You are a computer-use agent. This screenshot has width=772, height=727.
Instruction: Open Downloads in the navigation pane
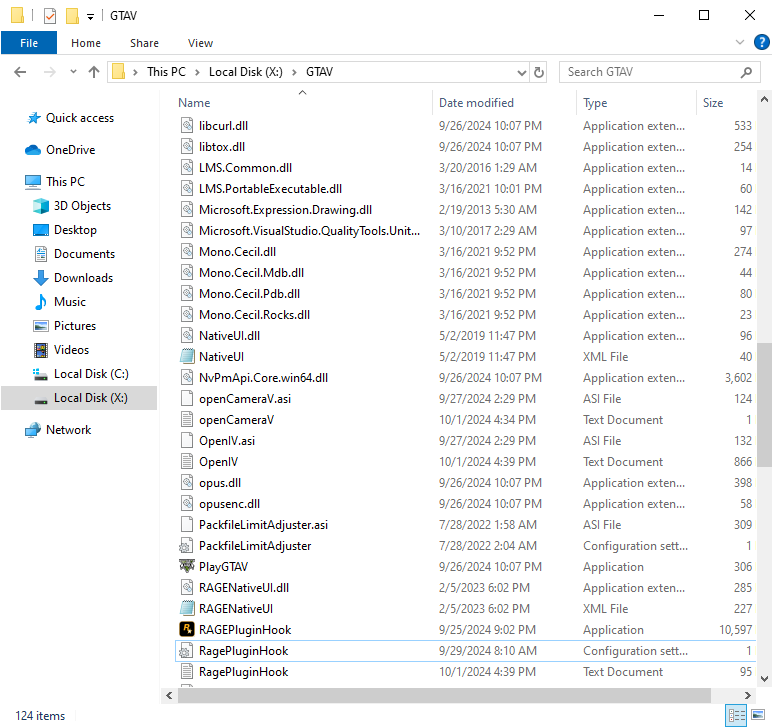(x=83, y=278)
